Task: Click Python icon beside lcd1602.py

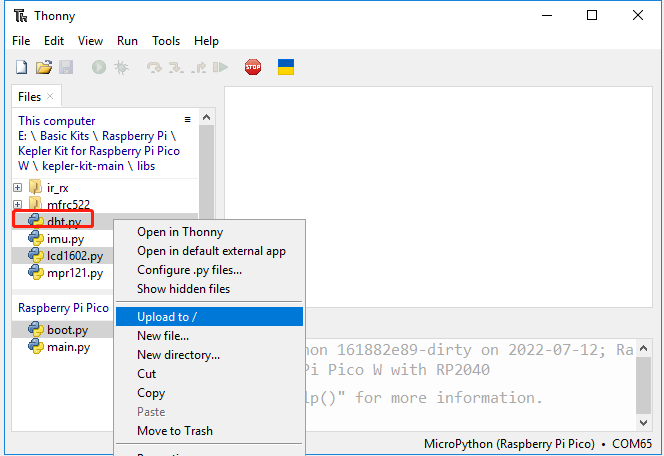Action: point(36,255)
